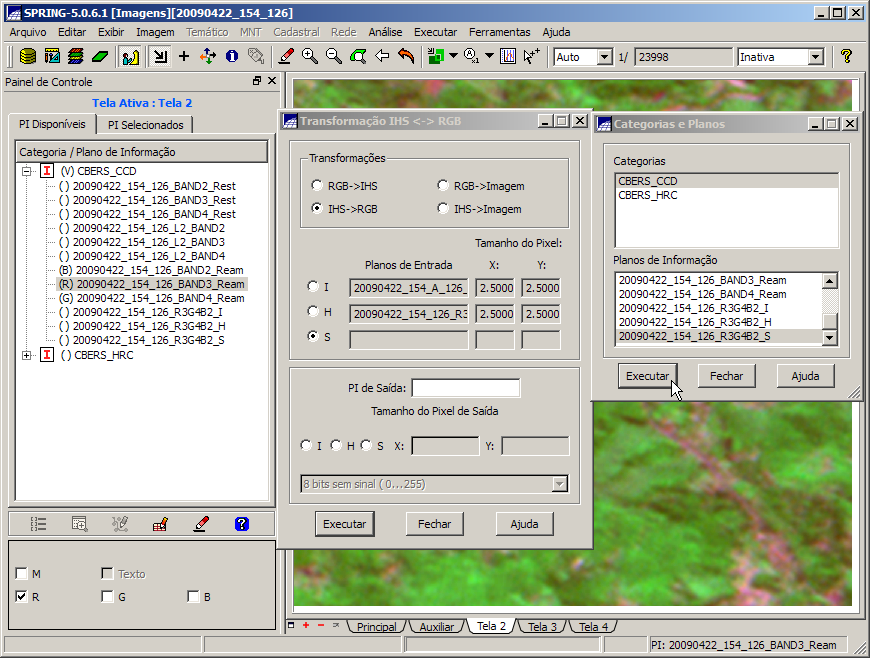Open the Análise menu
Screen dimensions: 870x658
(385, 32)
